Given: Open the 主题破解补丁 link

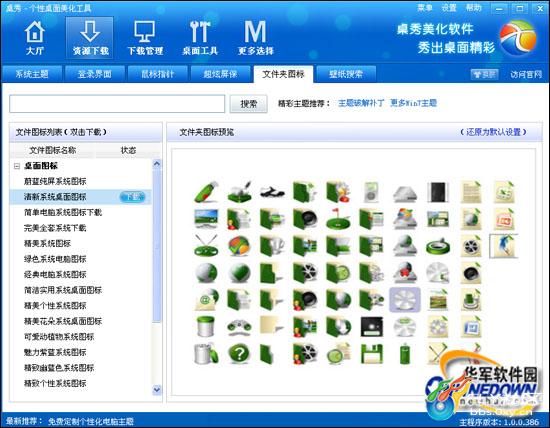Looking at the screenshot, I should click(x=361, y=103).
